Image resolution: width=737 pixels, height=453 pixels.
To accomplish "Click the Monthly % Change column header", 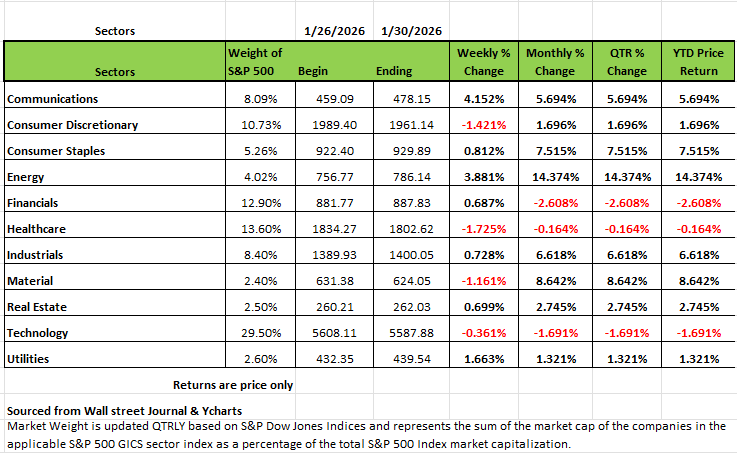I will tap(555, 61).
